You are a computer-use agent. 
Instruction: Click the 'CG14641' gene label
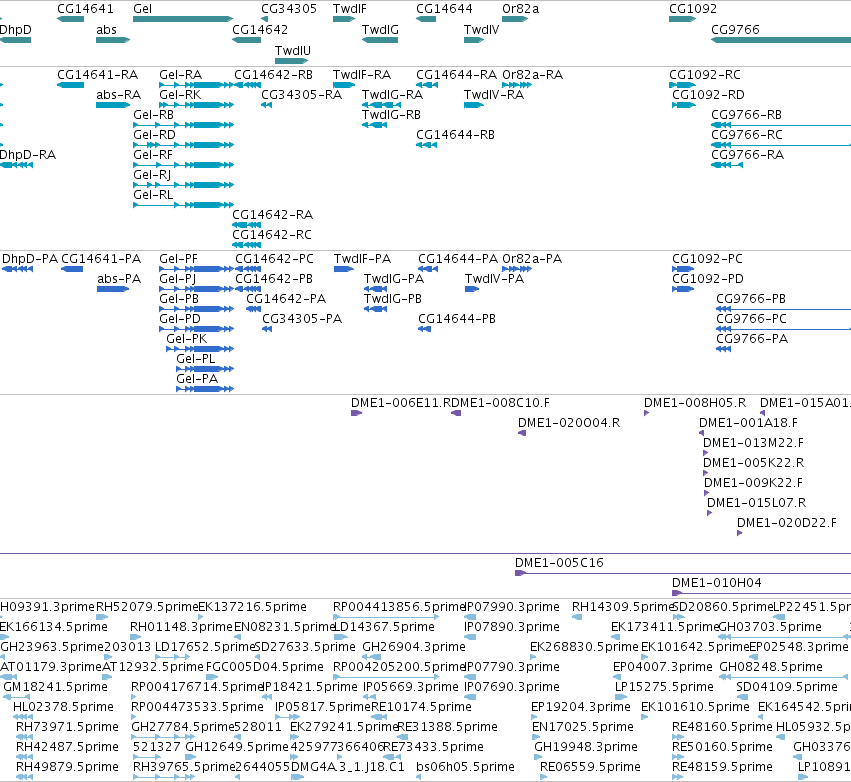[x=85, y=9]
